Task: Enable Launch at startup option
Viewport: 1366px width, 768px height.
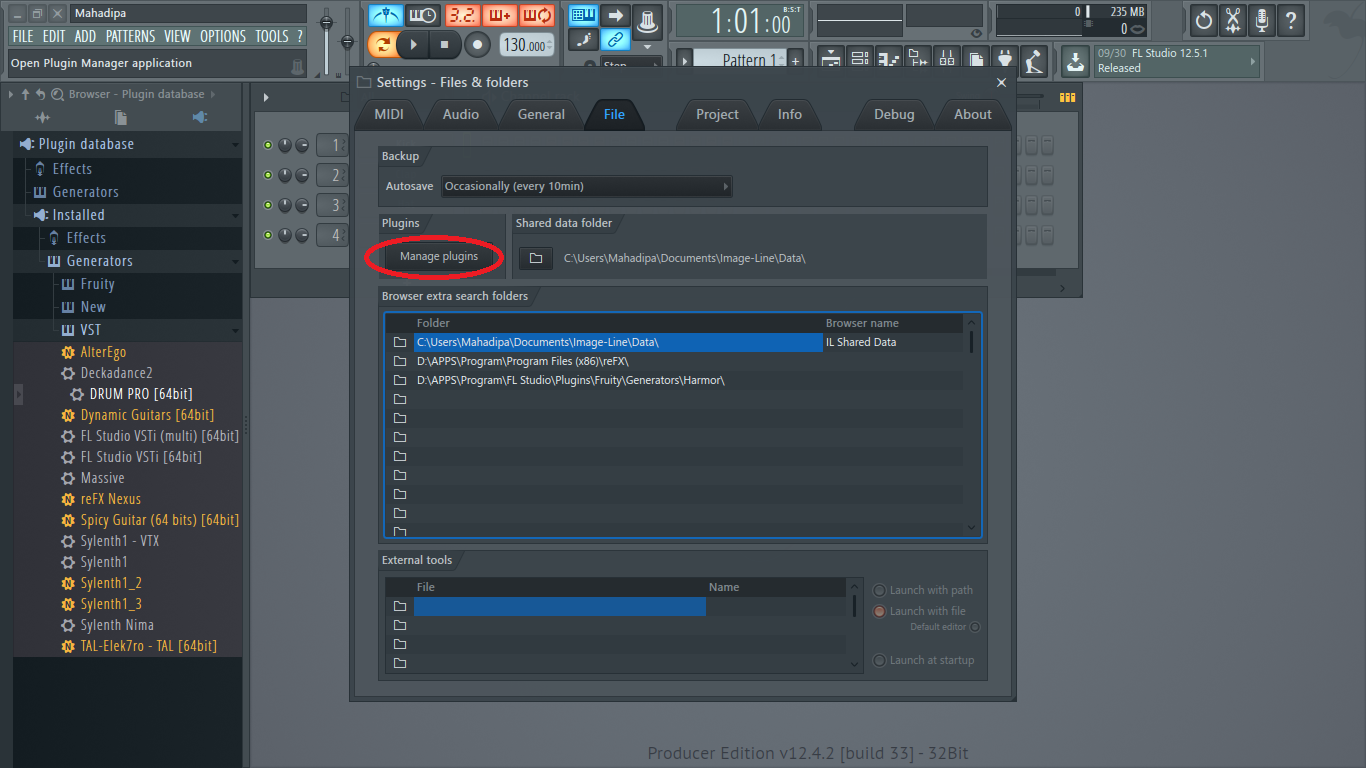Action: (x=880, y=660)
